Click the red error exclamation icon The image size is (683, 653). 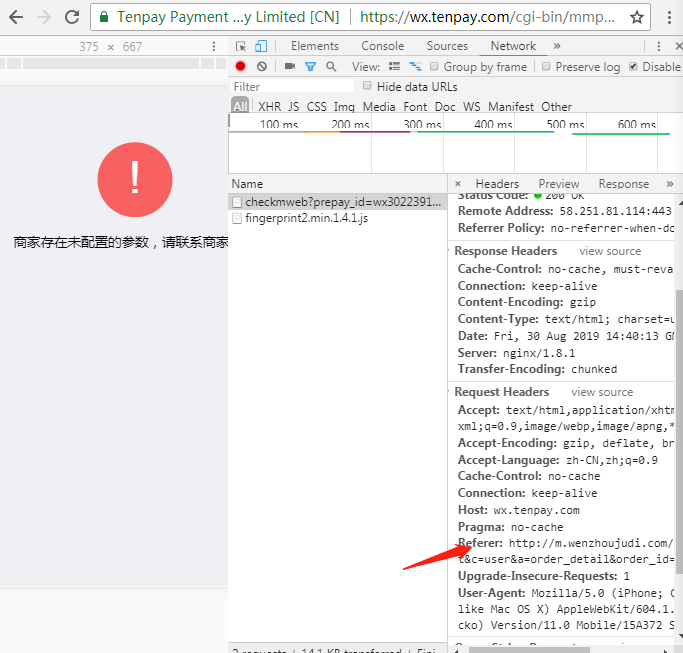[135, 179]
